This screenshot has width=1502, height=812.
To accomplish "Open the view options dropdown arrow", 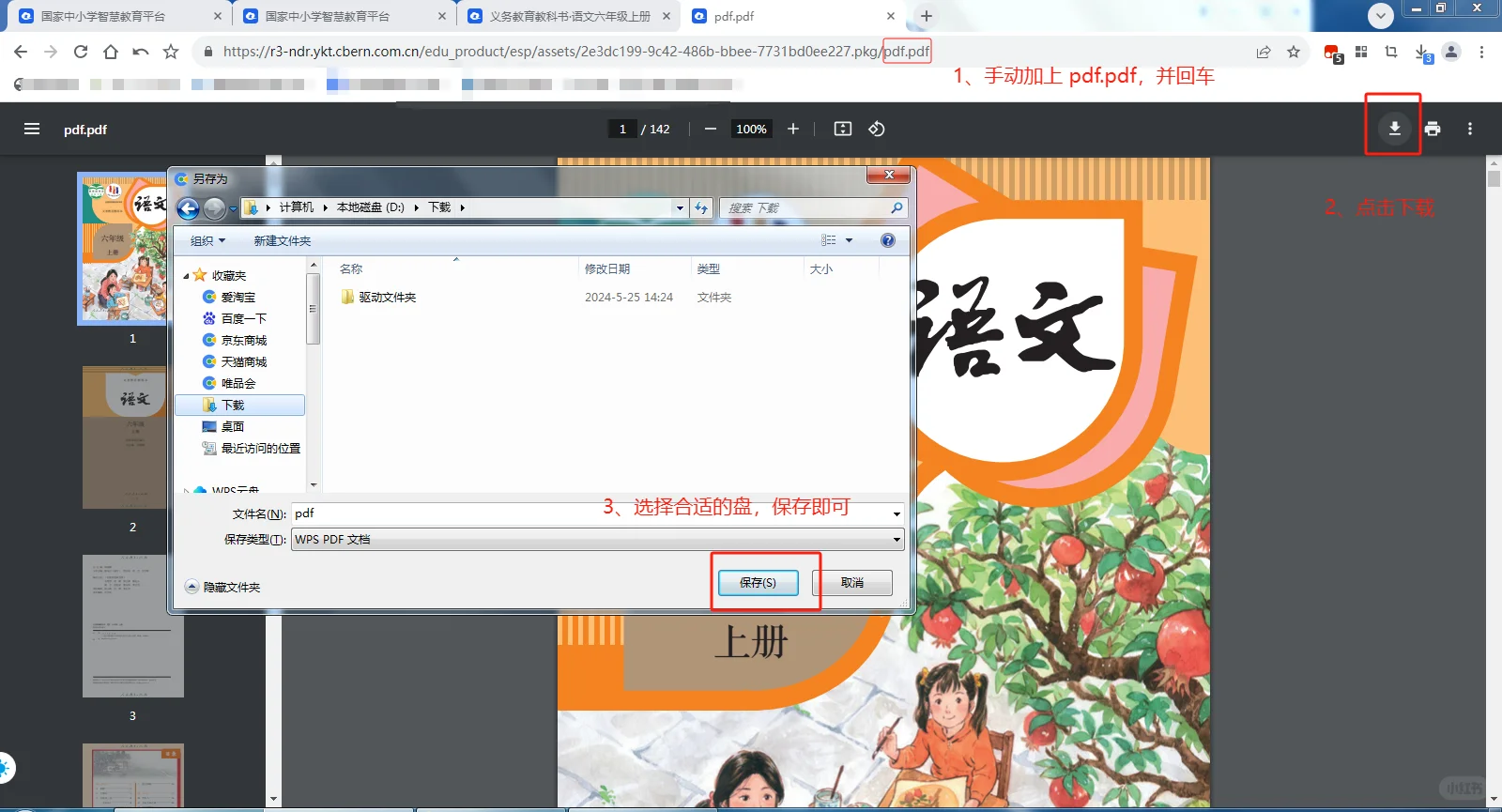I will [849, 240].
